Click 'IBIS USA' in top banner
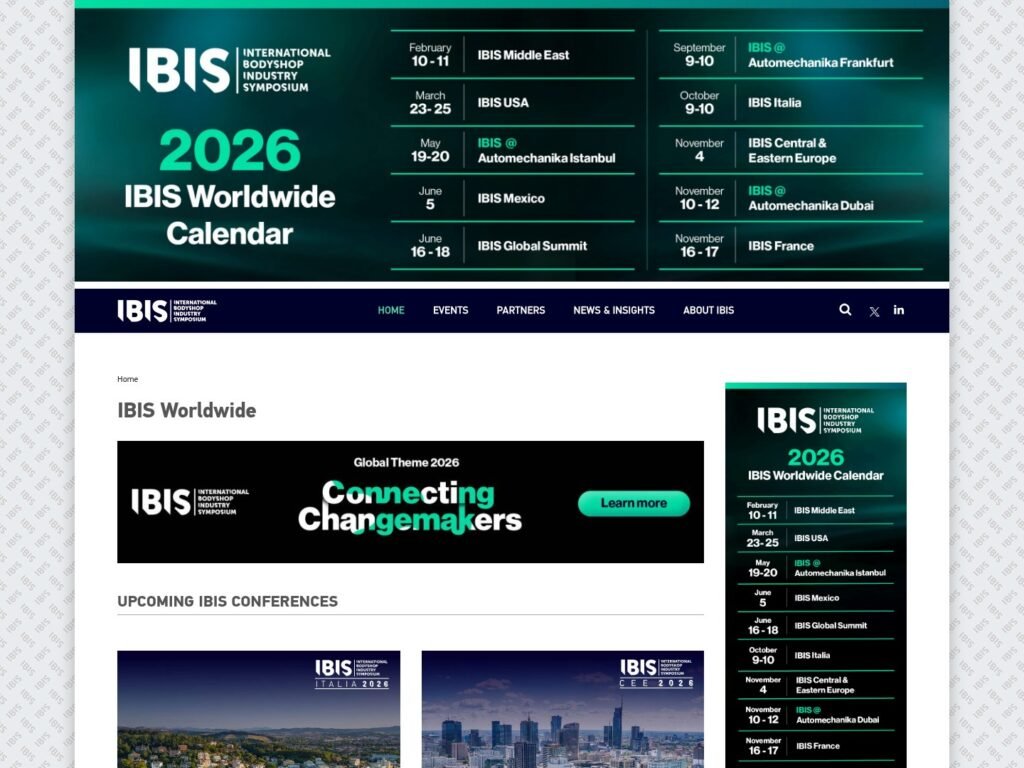Screen dimensions: 1024x768 pyautogui.click(x=503, y=103)
